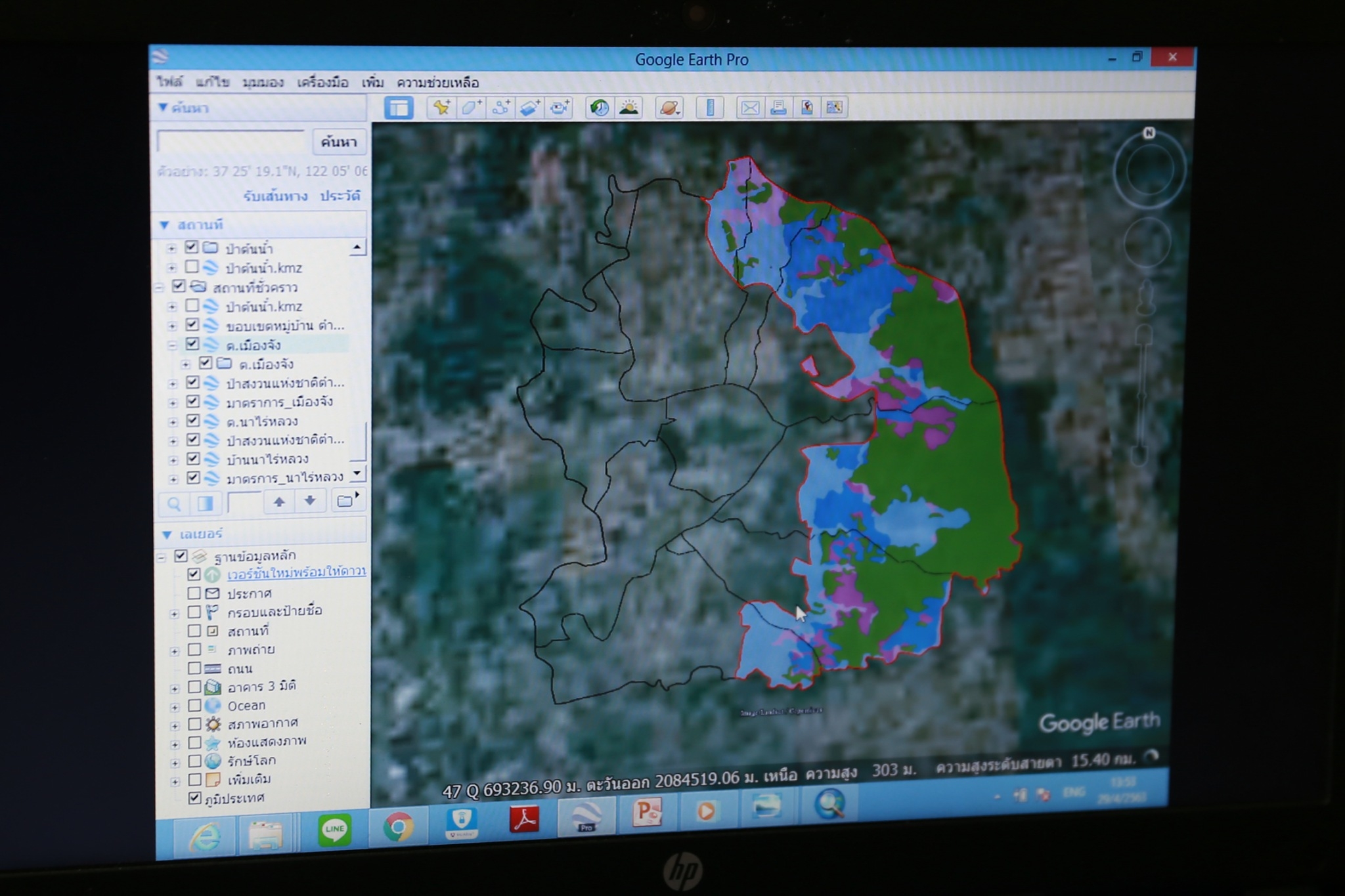Click the places panel split view icon
1345x896 pixels.
tap(205, 503)
